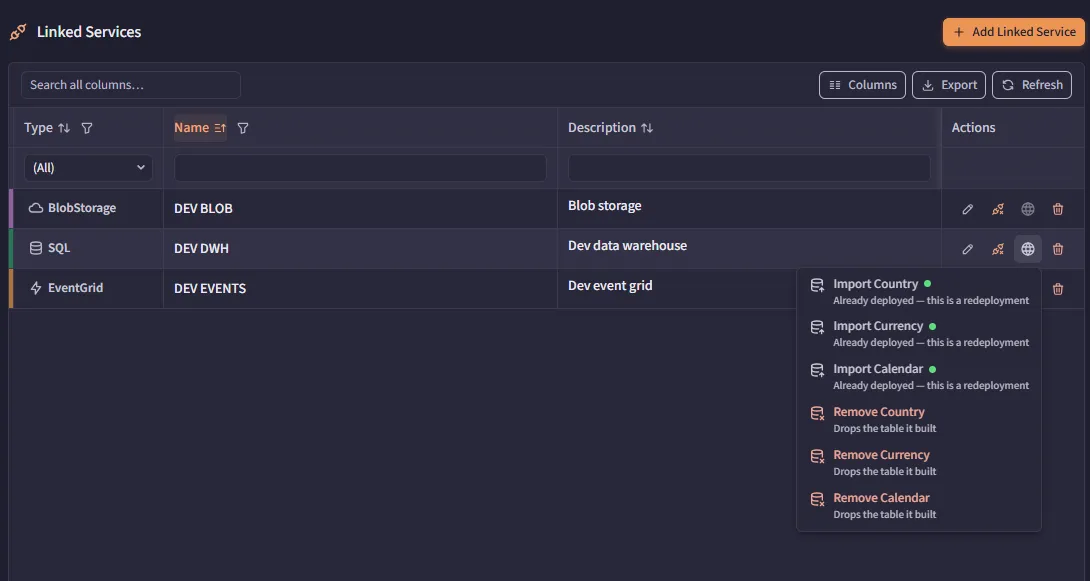The image size is (1090, 581).
Task: Export the table data
Action: (x=949, y=85)
